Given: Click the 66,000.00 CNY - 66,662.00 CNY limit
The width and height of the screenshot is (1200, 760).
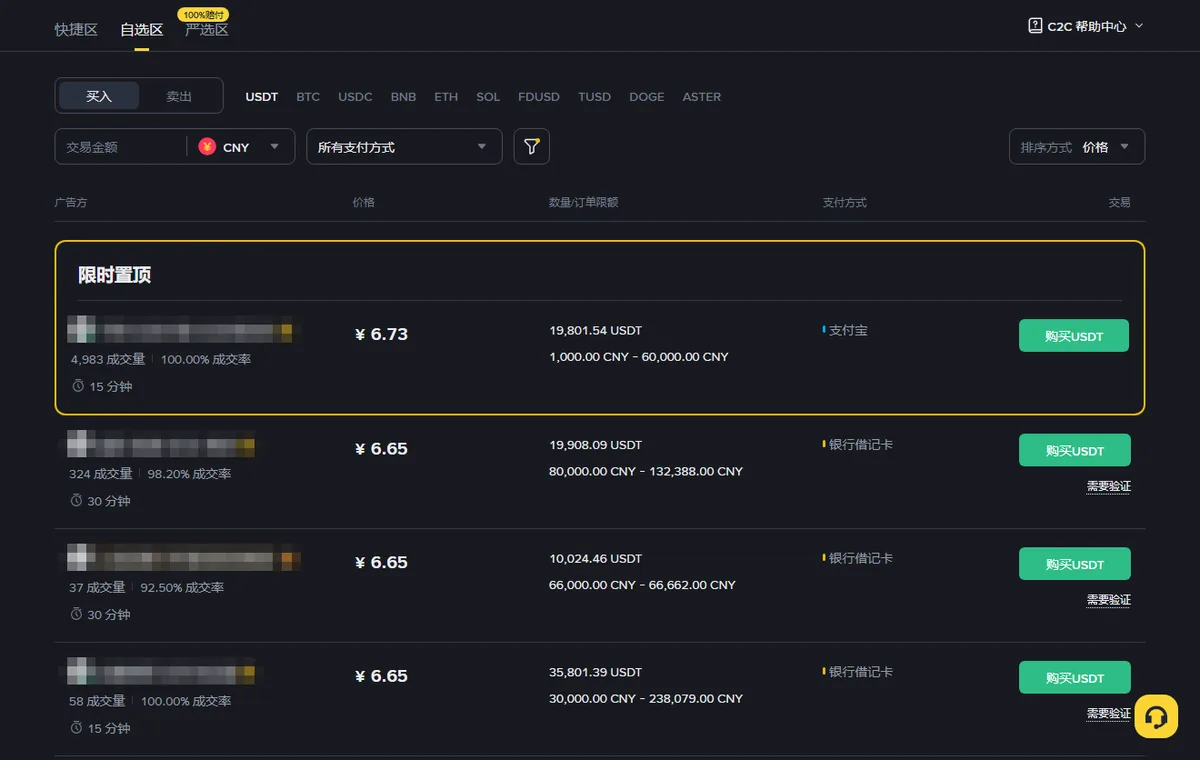Looking at the screenshot, I should coord(642,585).
